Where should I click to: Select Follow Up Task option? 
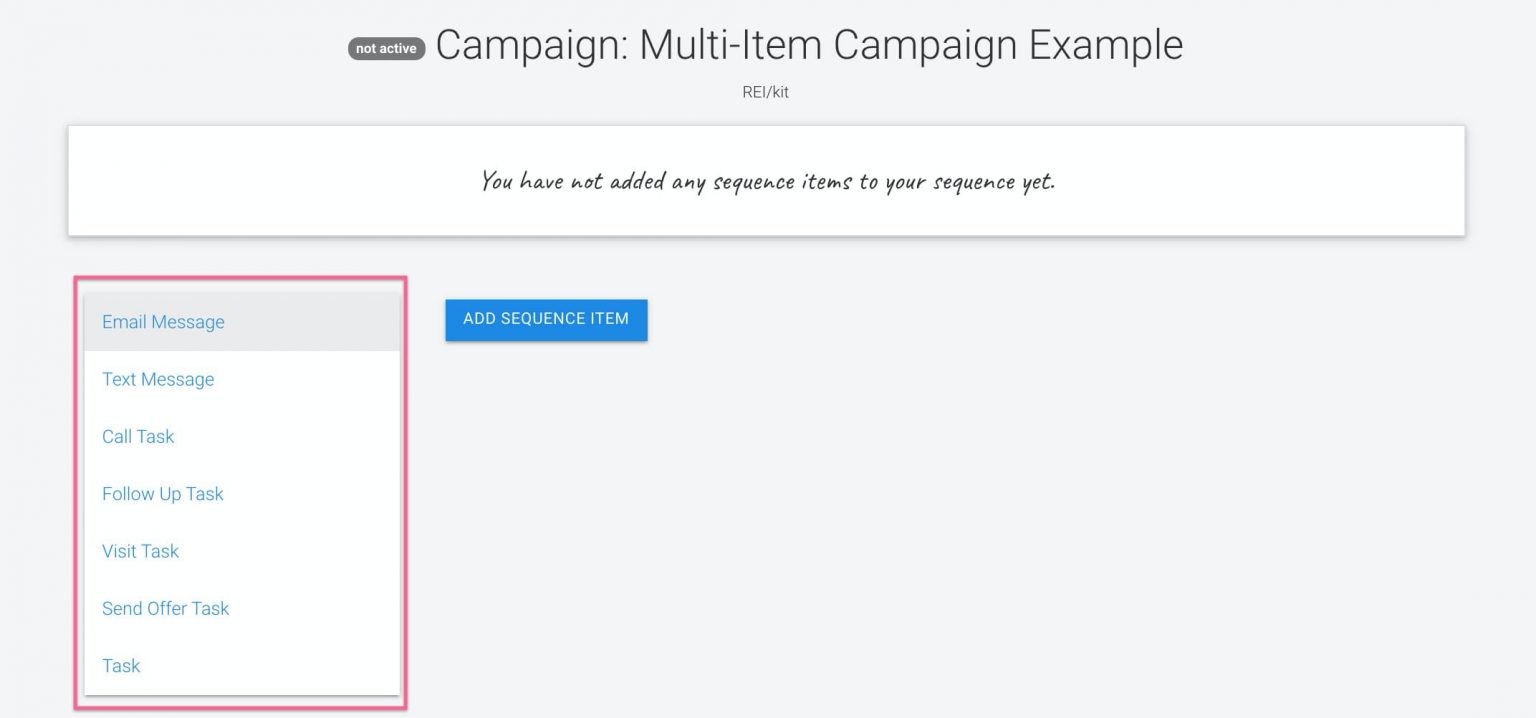[x=162, y=493]
